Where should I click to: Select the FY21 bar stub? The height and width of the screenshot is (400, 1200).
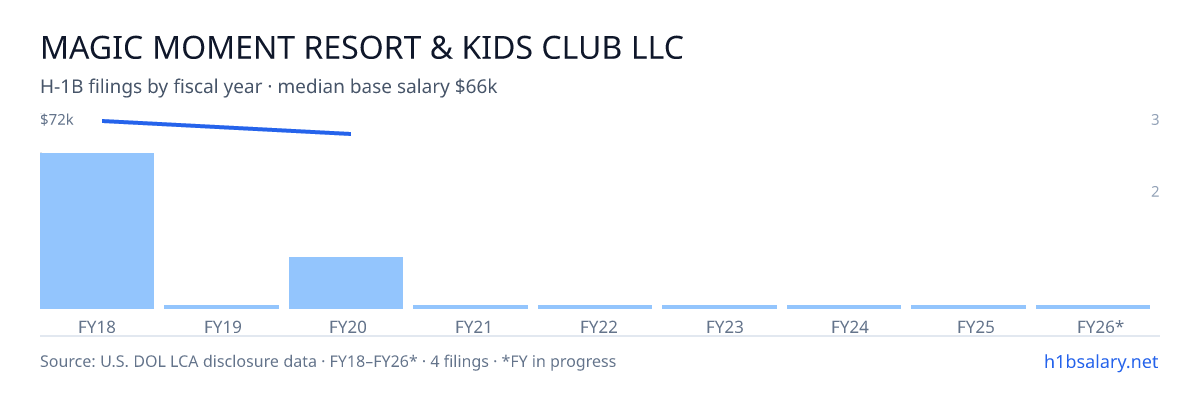tap(470, 307)
